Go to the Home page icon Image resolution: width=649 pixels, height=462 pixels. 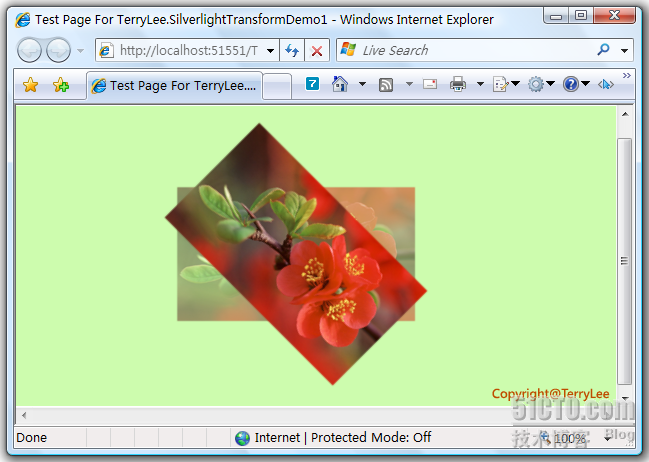click(x=340, y=84)
